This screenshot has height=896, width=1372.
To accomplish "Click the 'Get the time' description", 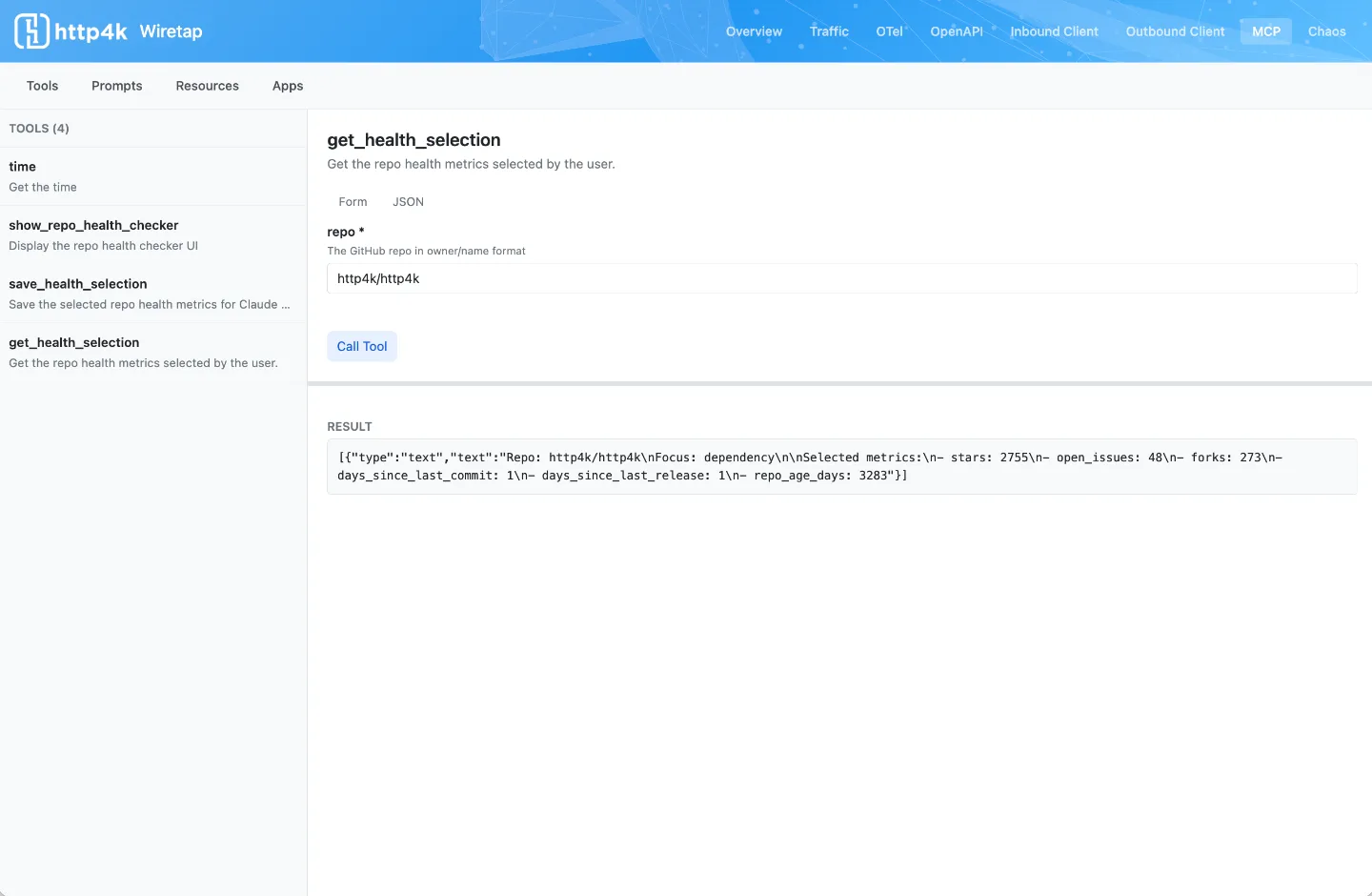I will tap(43, 188).
